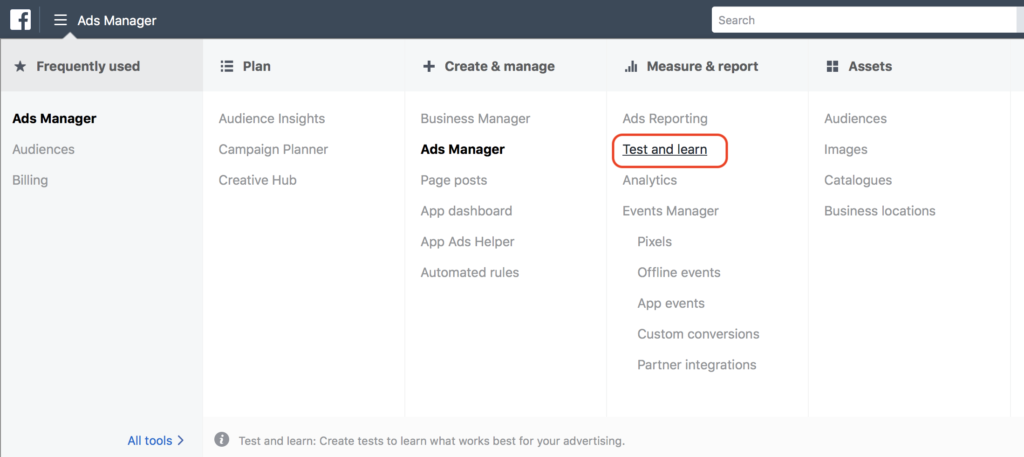Open Billing in Frequently used
This screenshot has height=457, width=1024.
30,181
